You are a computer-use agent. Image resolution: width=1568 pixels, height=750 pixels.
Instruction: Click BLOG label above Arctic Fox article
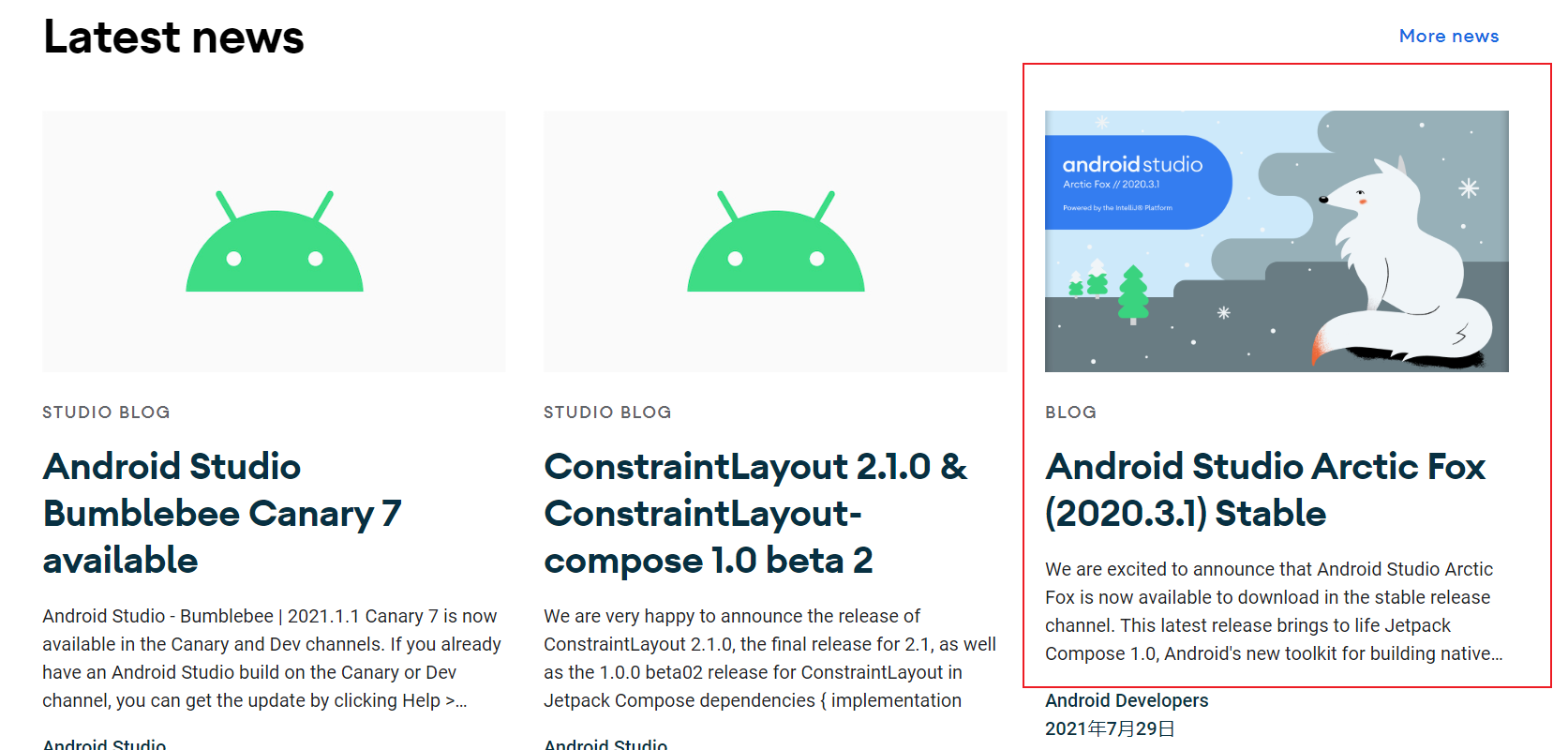pyautogui.click(x=1070, y=412)
